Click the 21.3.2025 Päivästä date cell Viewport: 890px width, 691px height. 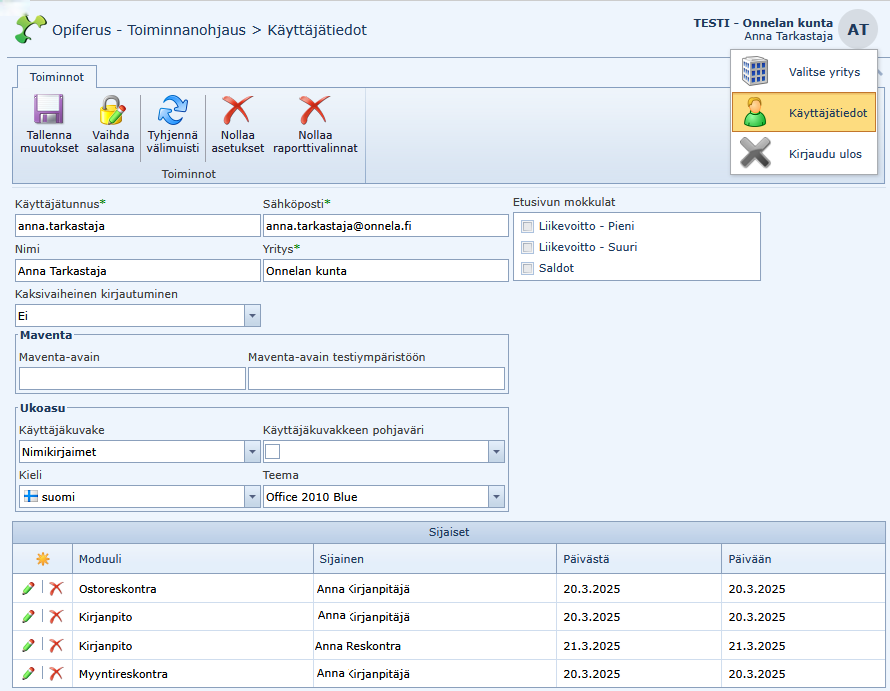coord(639,645)
